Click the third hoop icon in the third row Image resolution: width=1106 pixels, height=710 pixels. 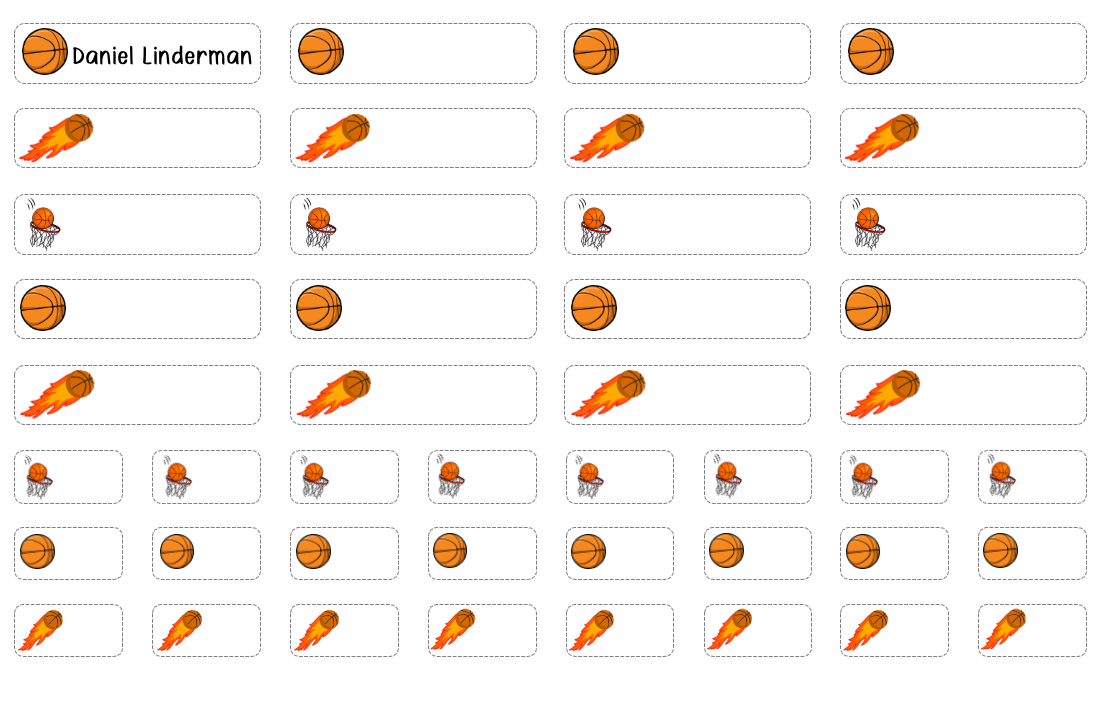[x=594, y=226]
